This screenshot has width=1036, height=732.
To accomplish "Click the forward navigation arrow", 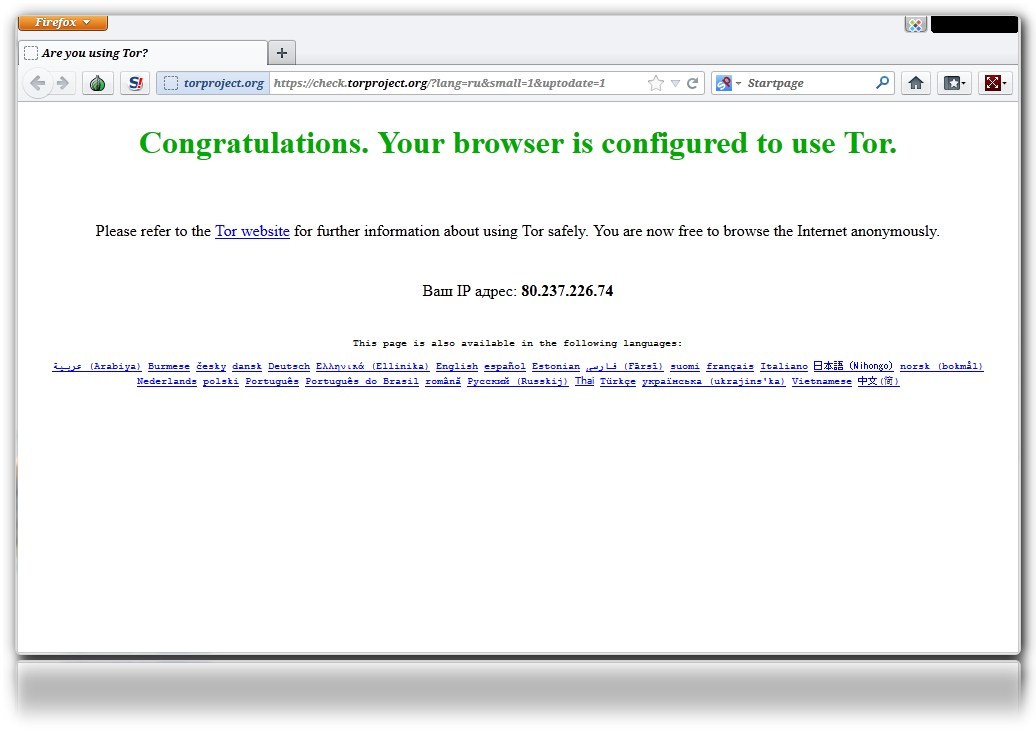I will click(63, 83).
